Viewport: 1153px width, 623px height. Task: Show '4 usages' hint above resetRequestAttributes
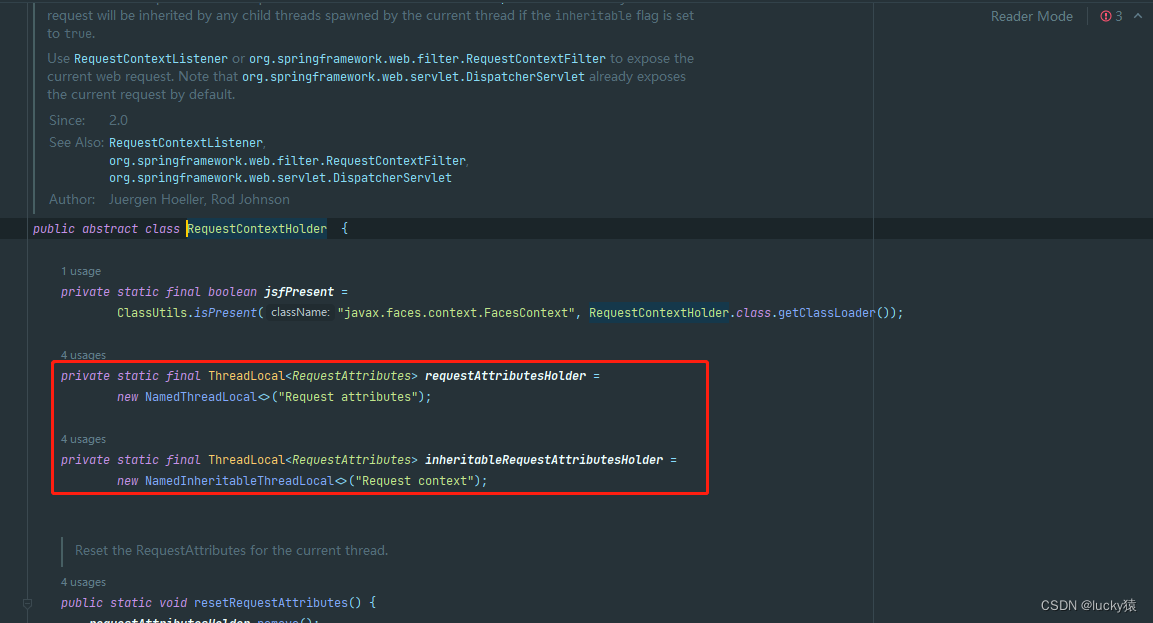(x=83, y=582)
